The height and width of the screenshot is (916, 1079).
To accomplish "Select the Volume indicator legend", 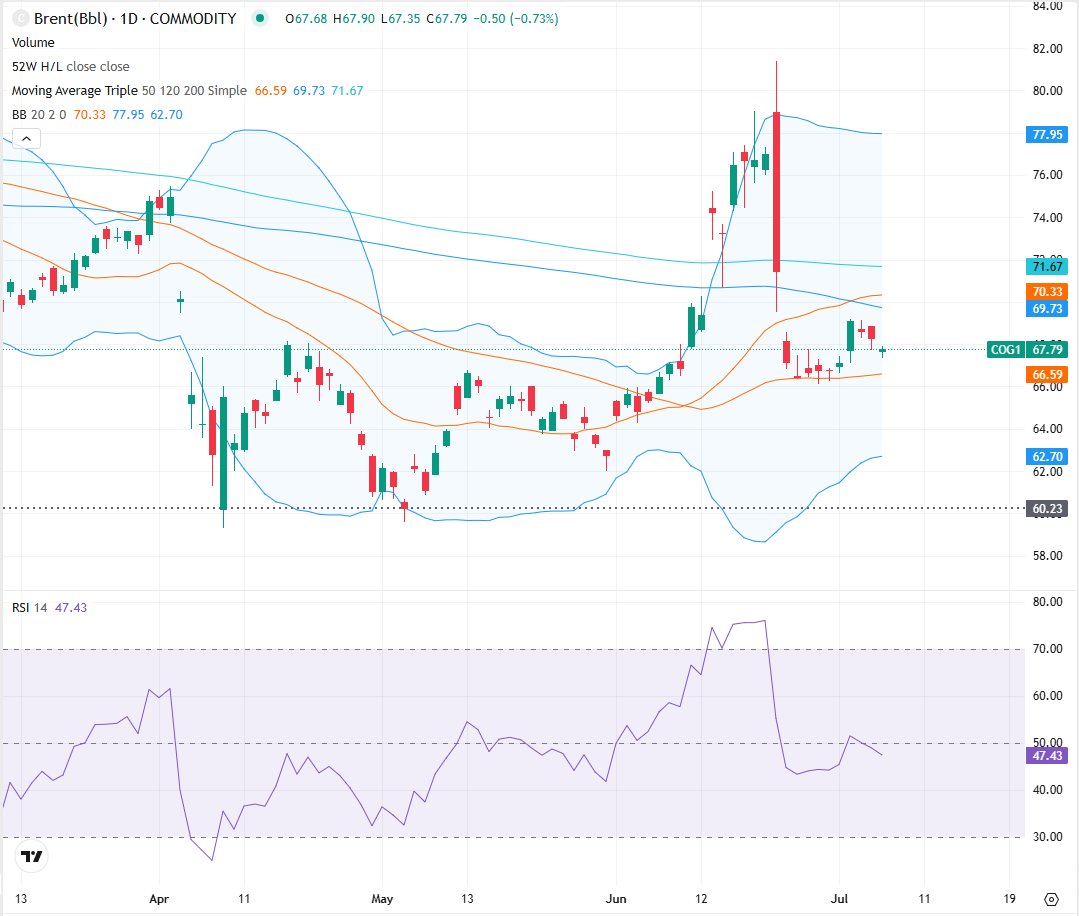I will (x=33, y=42).
